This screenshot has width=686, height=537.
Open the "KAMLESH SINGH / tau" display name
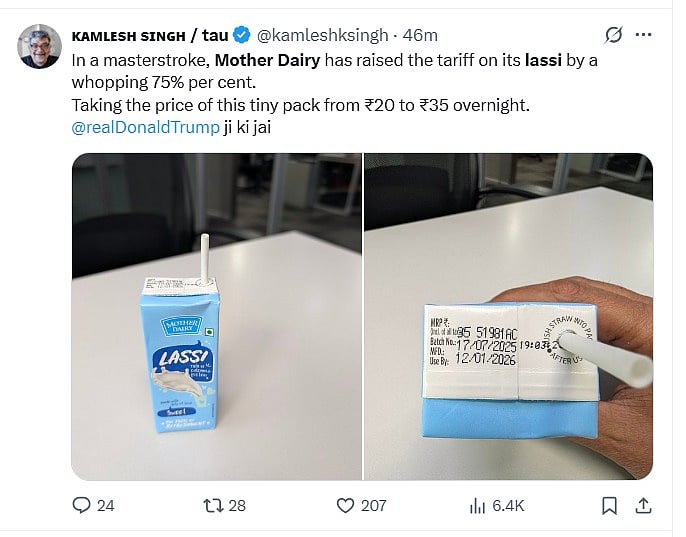[150, 36]
